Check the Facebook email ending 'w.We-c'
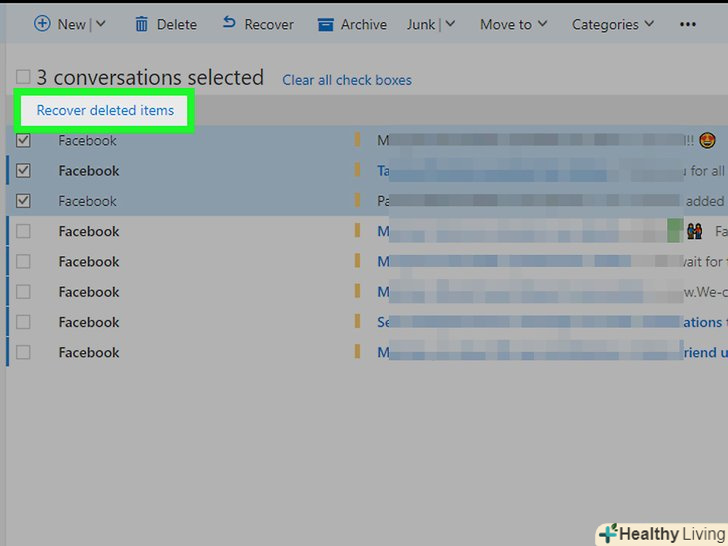The height and width of the screenshot is (546, 728). 23,292
